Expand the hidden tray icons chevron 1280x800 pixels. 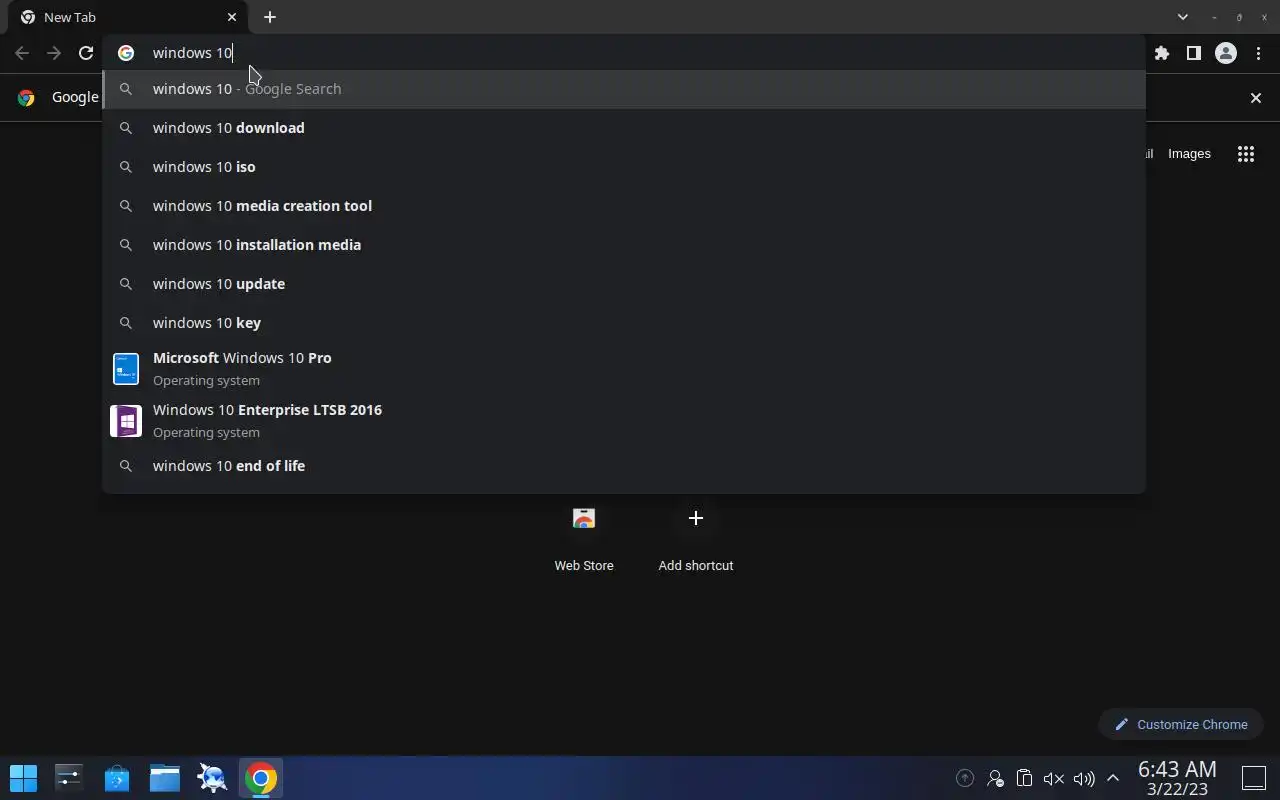tap(1112, 778)
